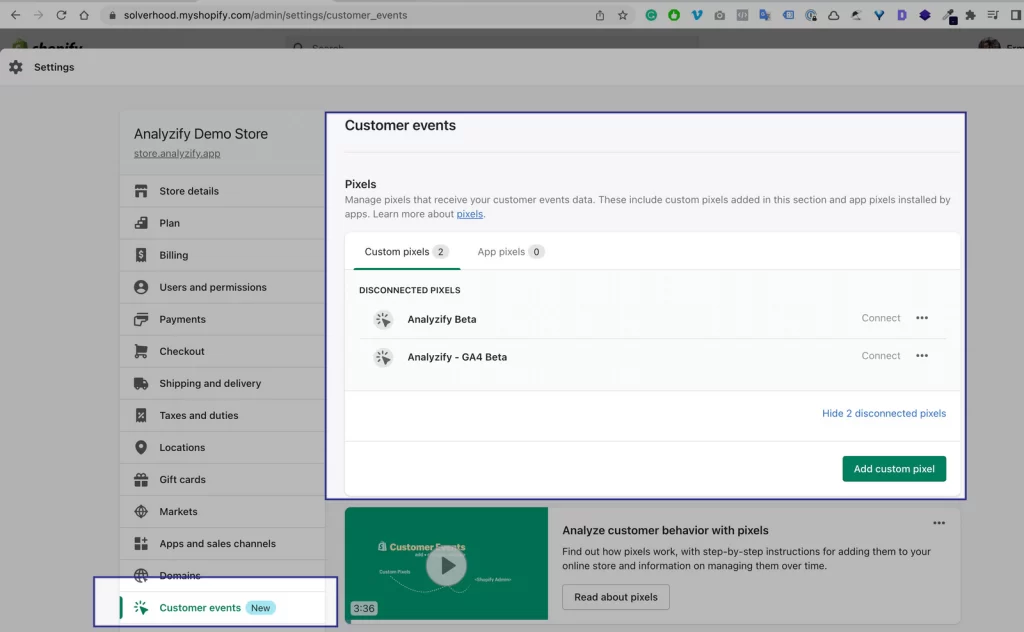Click the 3:36 video duration badge
The image size is (1024, 632).
364,608
